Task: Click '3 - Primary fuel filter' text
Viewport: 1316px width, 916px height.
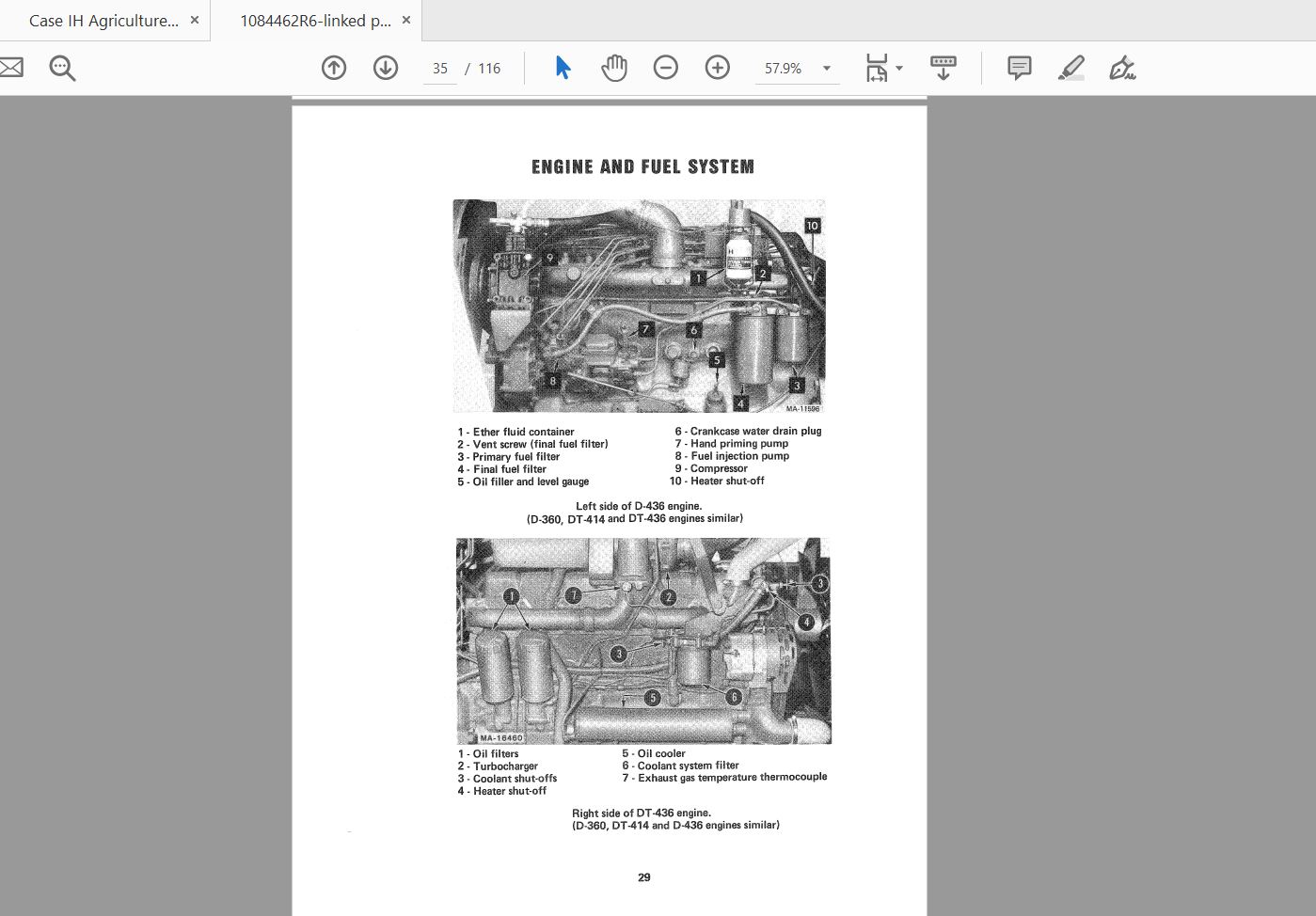Action: tap(509, 456)
